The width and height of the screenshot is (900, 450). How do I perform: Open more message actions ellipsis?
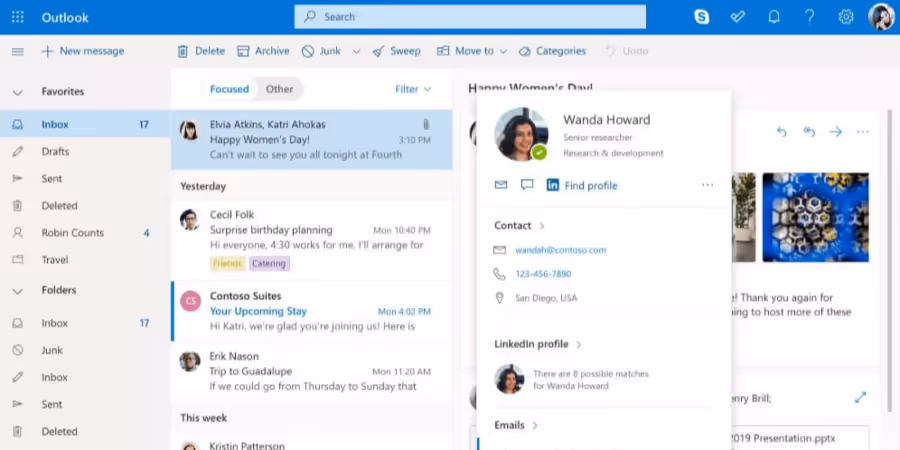tap(863, 132)
